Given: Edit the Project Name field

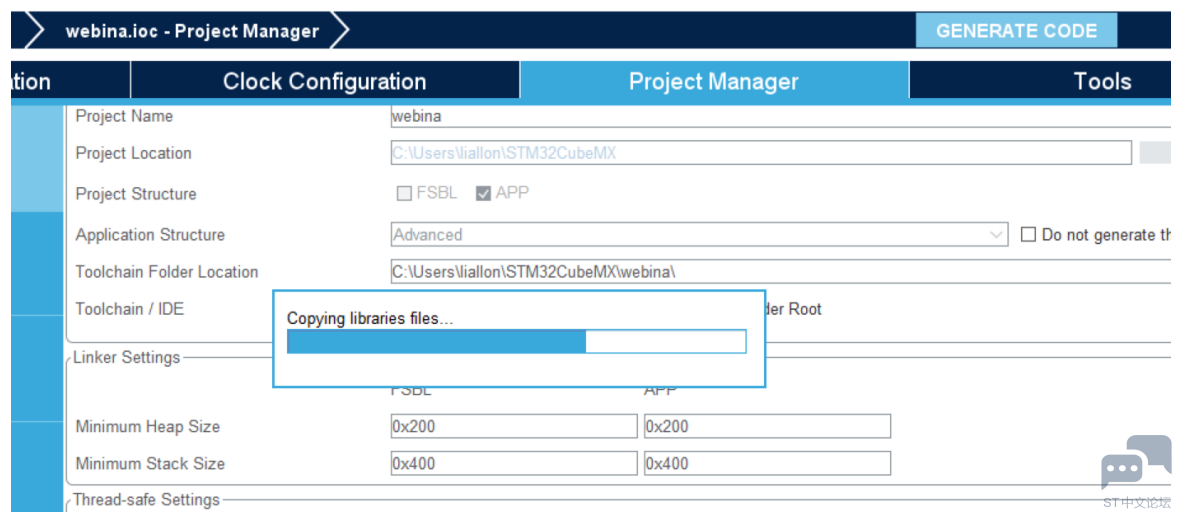Looking at the screenshot, I should 780,117.
